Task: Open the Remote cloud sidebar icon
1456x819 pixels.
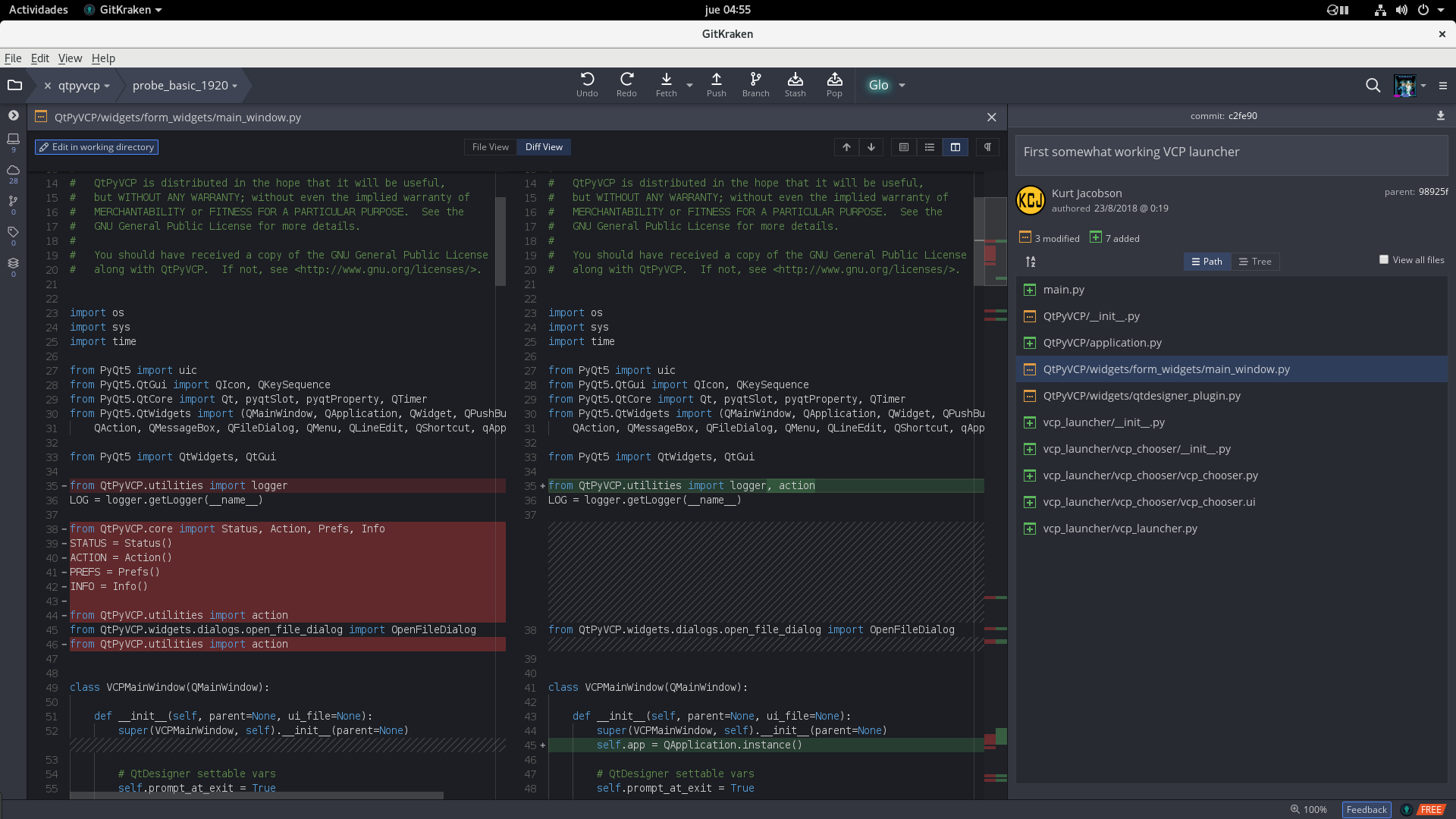Action: (14, 174)
